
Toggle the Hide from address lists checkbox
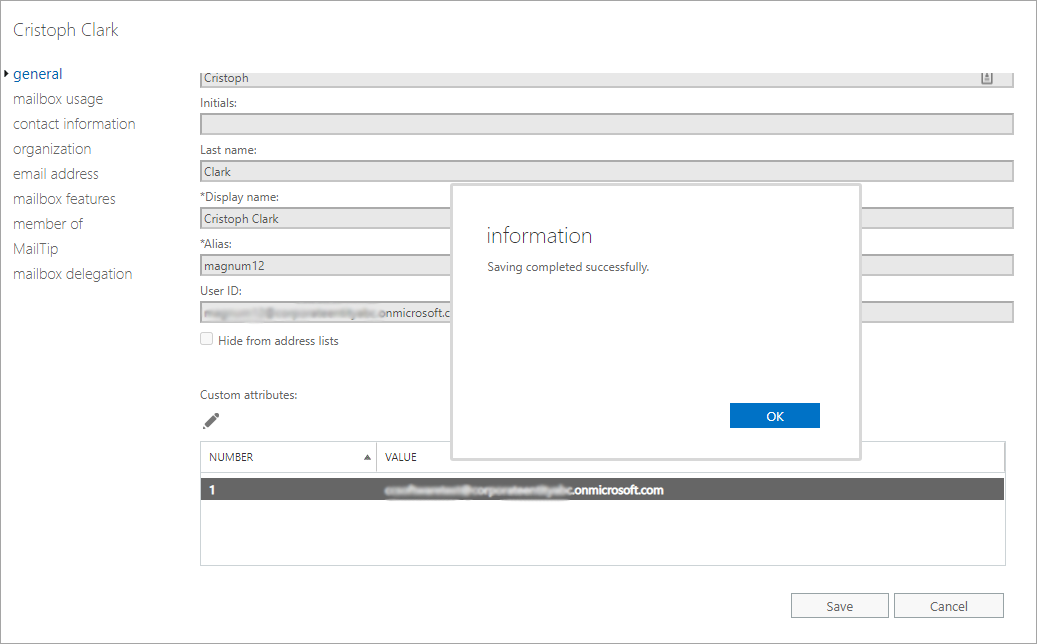coord(207,340)
